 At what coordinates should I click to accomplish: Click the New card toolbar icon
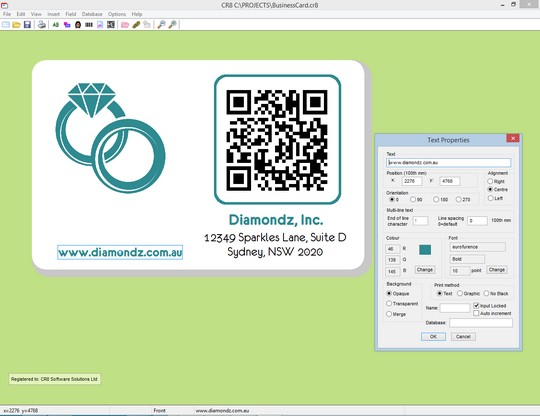tap(6, 25)
